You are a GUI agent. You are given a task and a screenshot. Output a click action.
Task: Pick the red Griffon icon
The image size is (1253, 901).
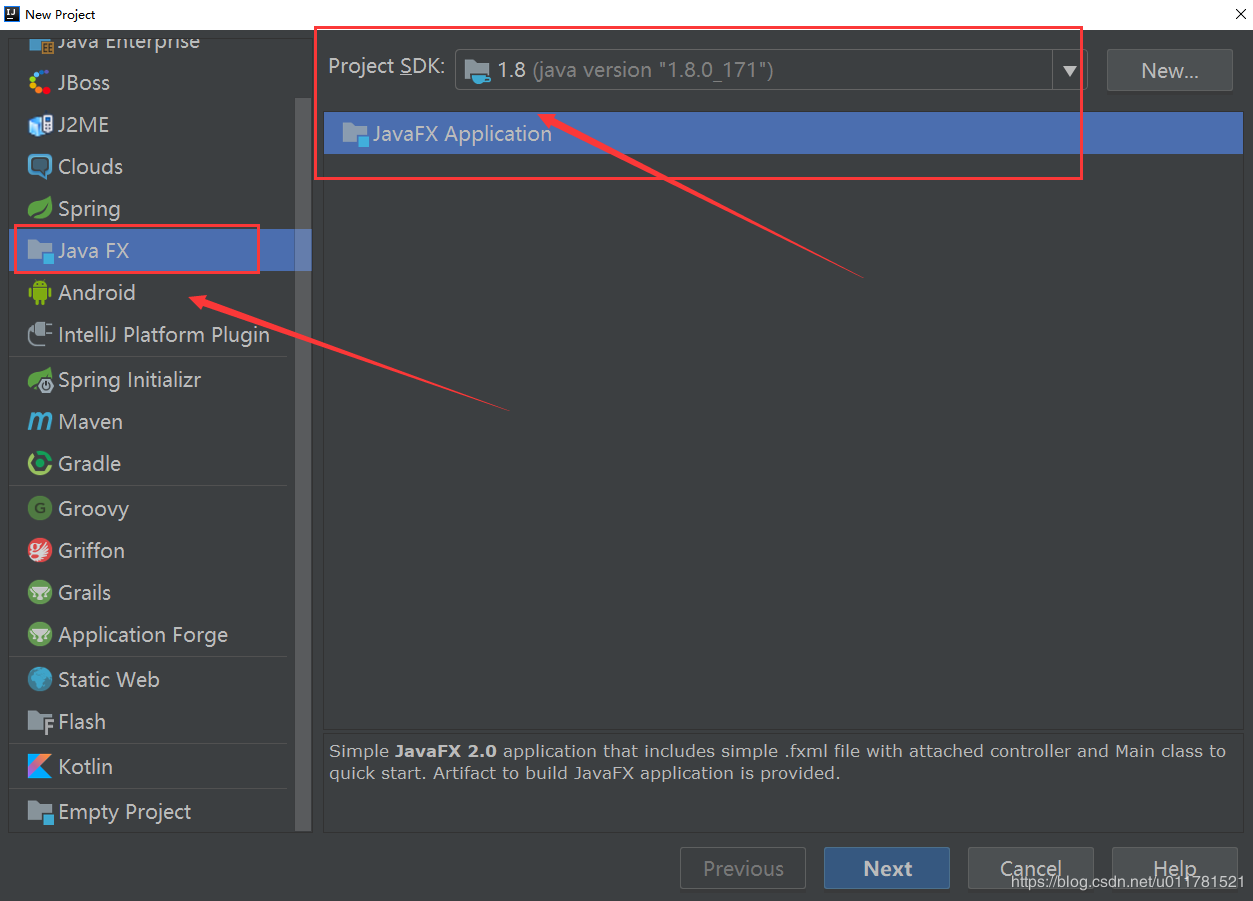40,551
